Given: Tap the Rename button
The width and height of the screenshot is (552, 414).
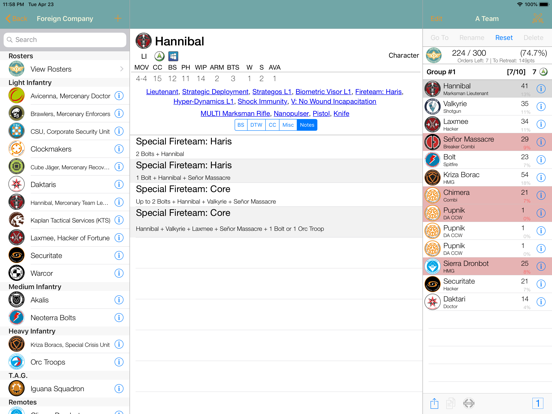Looking at the screenshot, I should click(x=472, y=38).
